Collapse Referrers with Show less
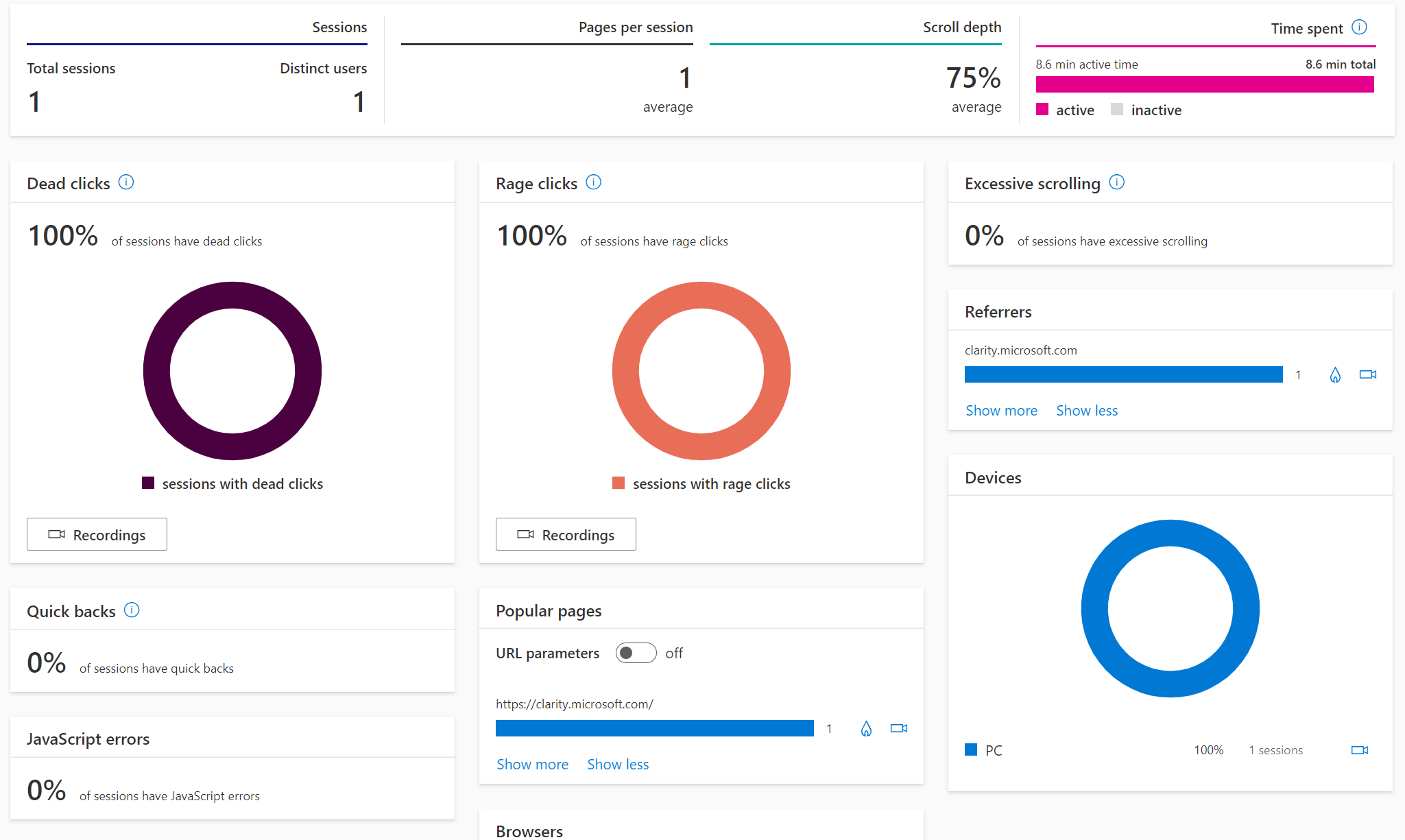Image resolution: width=1405 pixels, height=840 pixels. (x=1087, y=411)
